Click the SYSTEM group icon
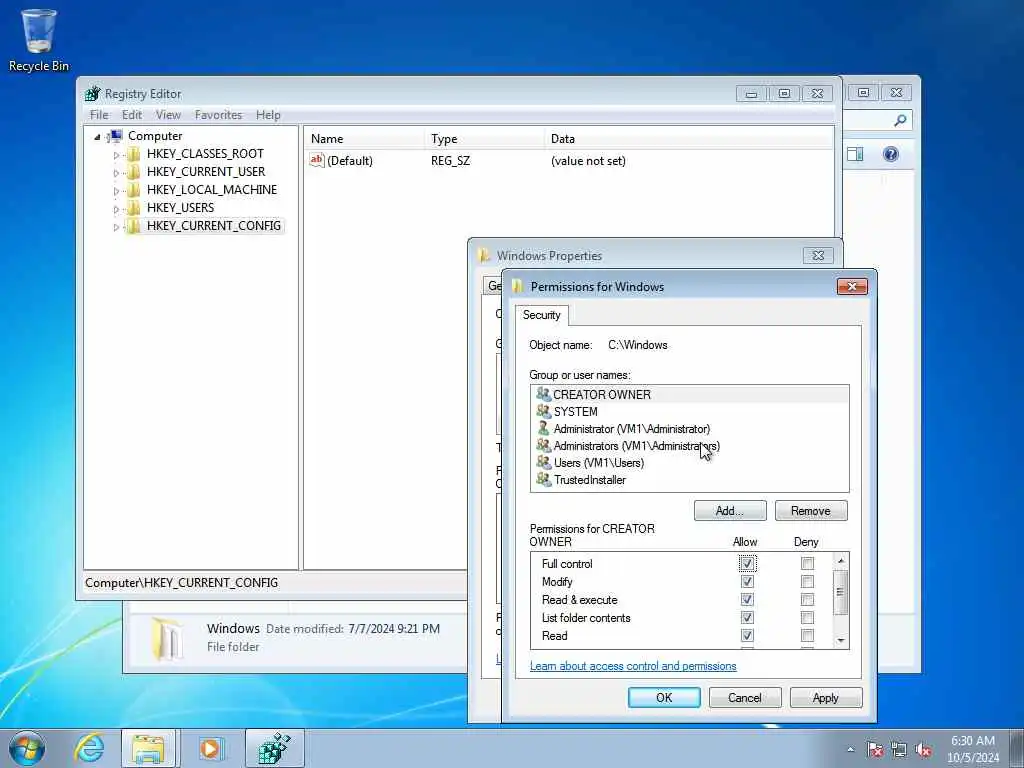 click(543, 411)
